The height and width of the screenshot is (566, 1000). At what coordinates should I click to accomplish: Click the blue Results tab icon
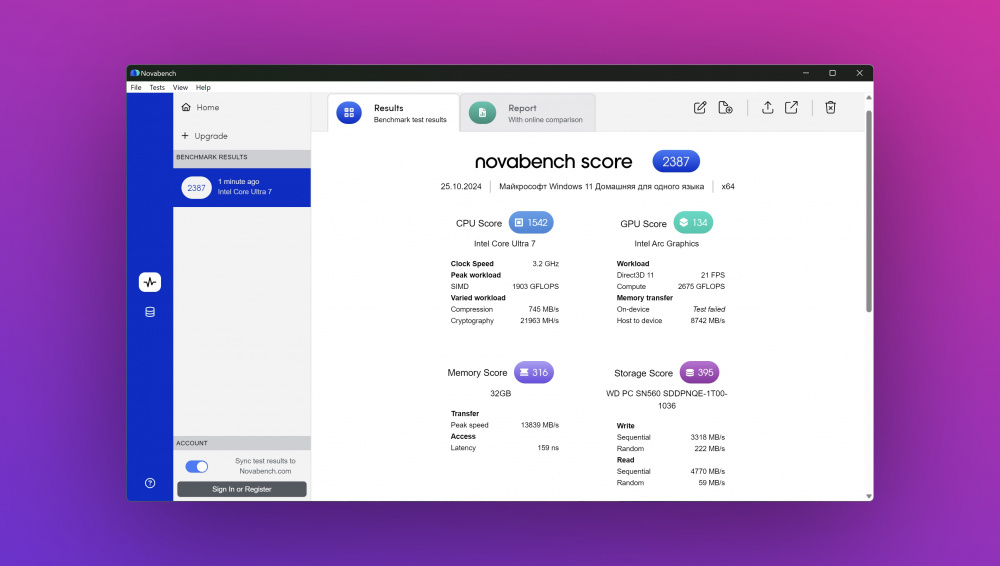coord(349,113)
